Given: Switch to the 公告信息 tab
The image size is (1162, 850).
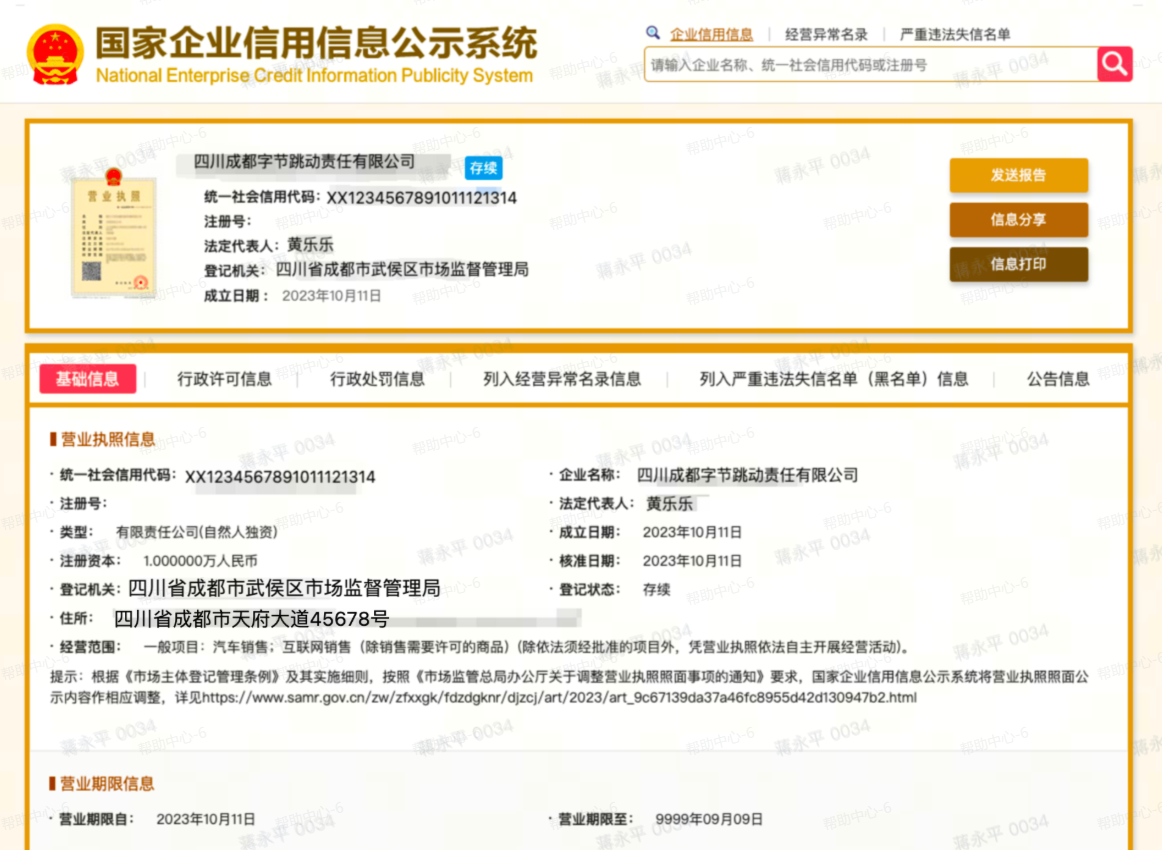Looking at the screenshot, I should coord(1057,379).
